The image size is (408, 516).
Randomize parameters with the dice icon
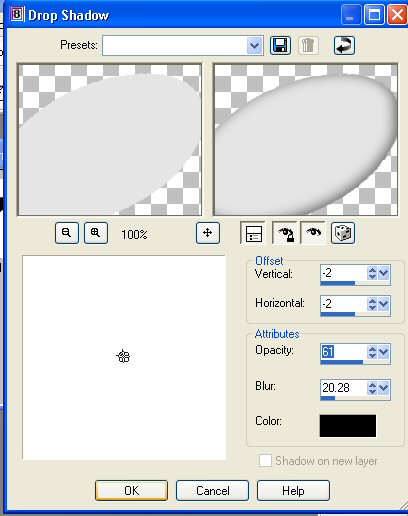(x=343, y=233)
